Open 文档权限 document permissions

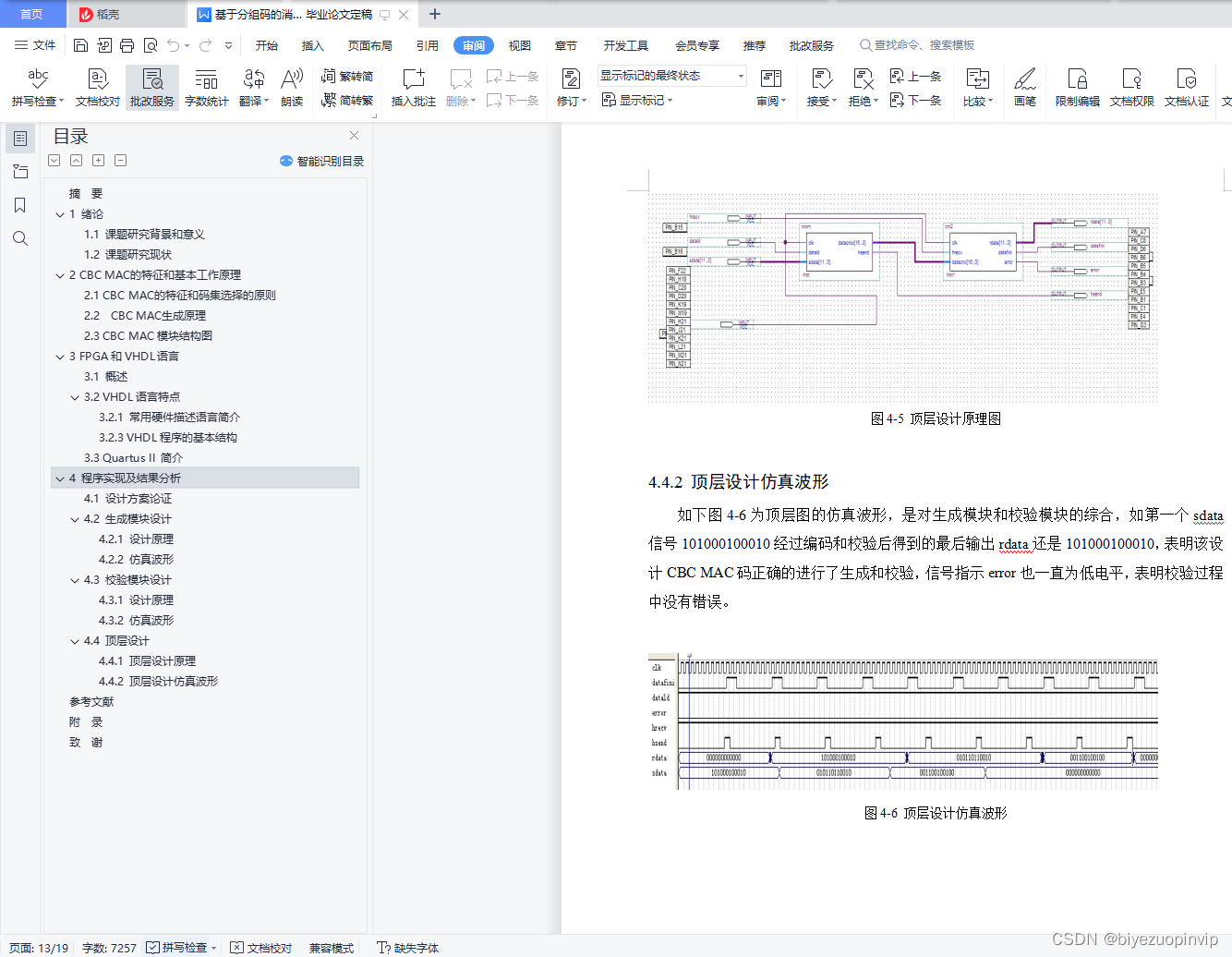pyautogui.click(x=1132, y=88)
